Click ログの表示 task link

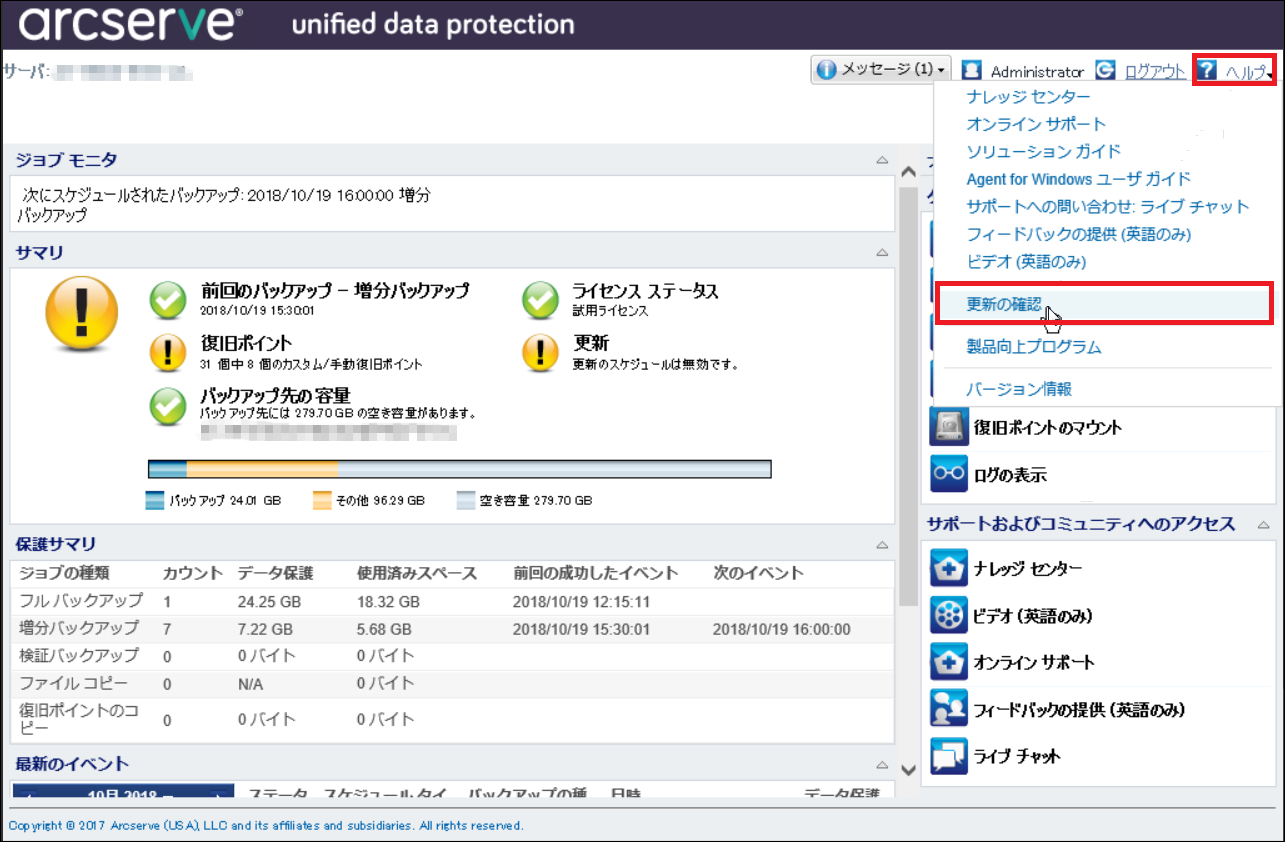click(x=1010, y=475)
